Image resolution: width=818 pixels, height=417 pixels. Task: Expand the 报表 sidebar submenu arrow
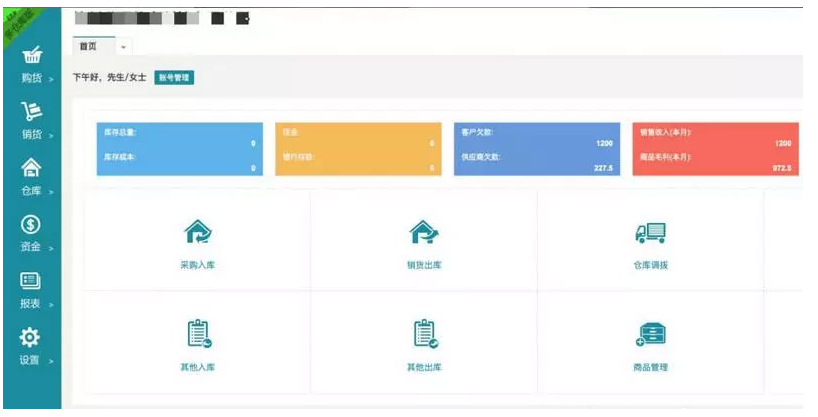51,304
